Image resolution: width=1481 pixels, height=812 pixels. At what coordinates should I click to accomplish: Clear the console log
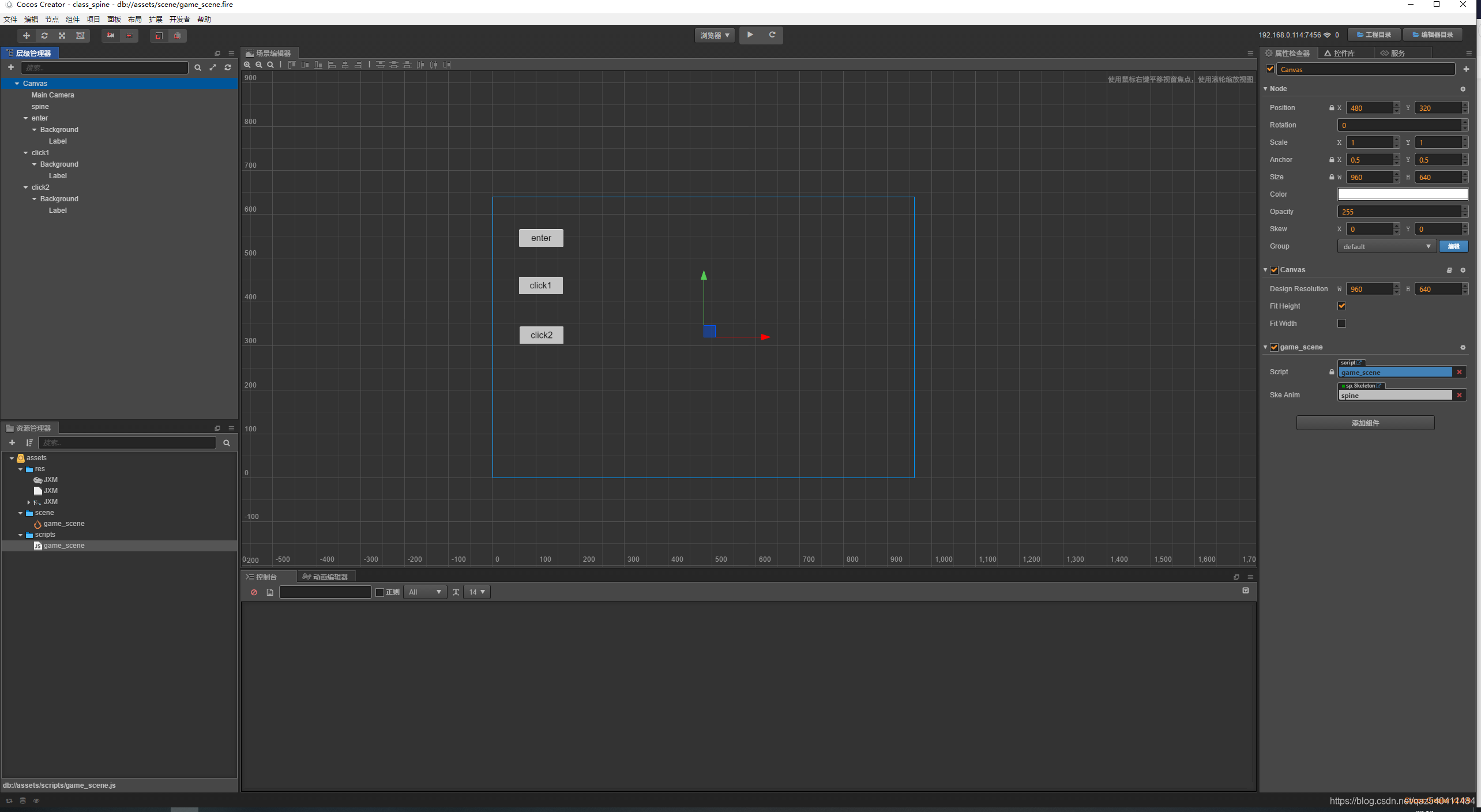254,592
